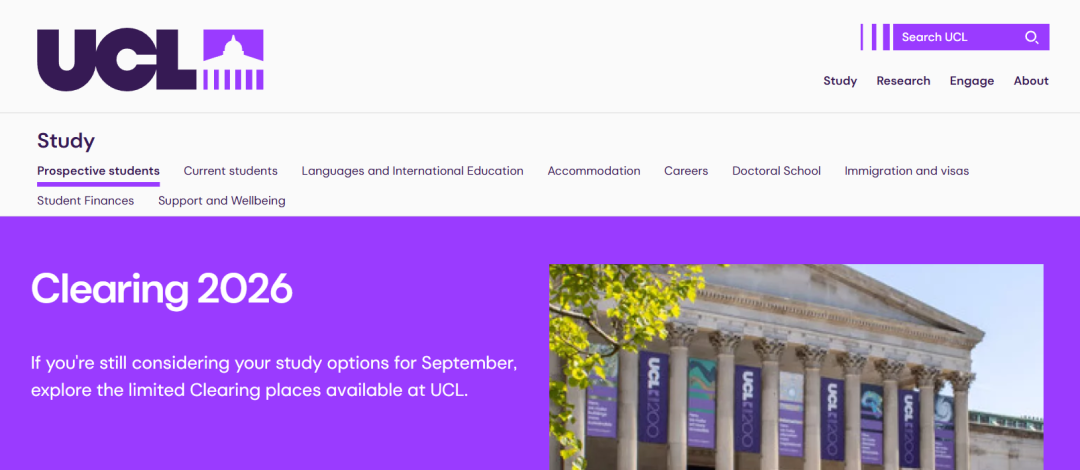Click the UCL portico building photo

tap(796, 367)
